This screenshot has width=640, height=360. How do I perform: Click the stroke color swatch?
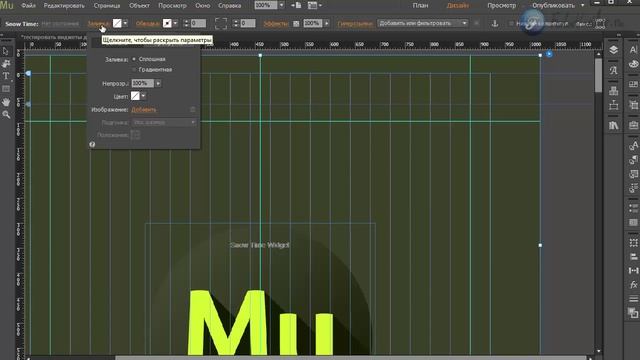167,23
